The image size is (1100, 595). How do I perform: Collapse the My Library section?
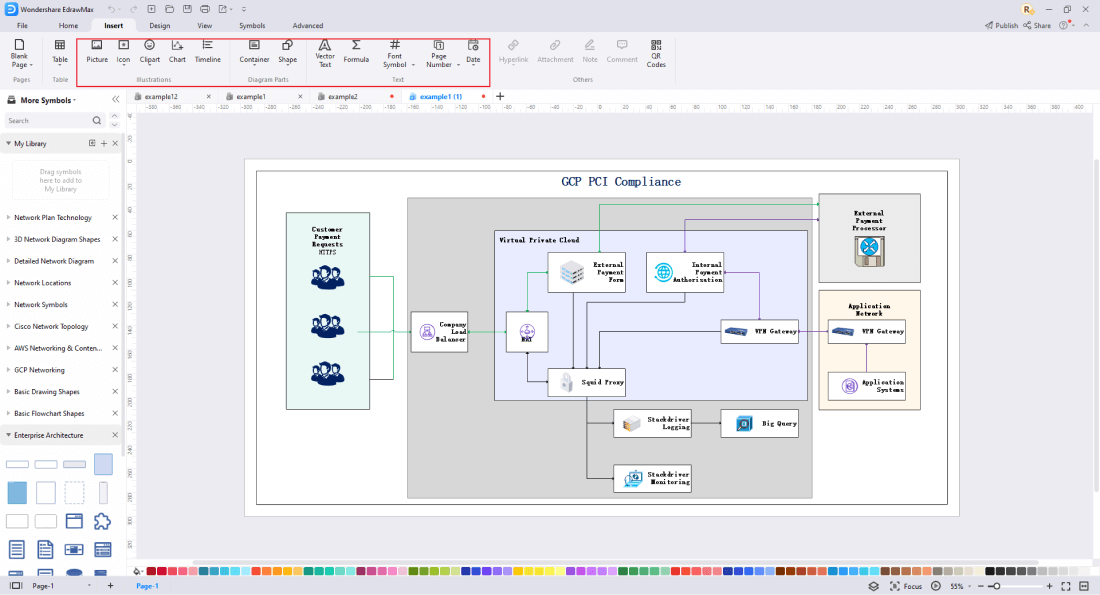8,143
